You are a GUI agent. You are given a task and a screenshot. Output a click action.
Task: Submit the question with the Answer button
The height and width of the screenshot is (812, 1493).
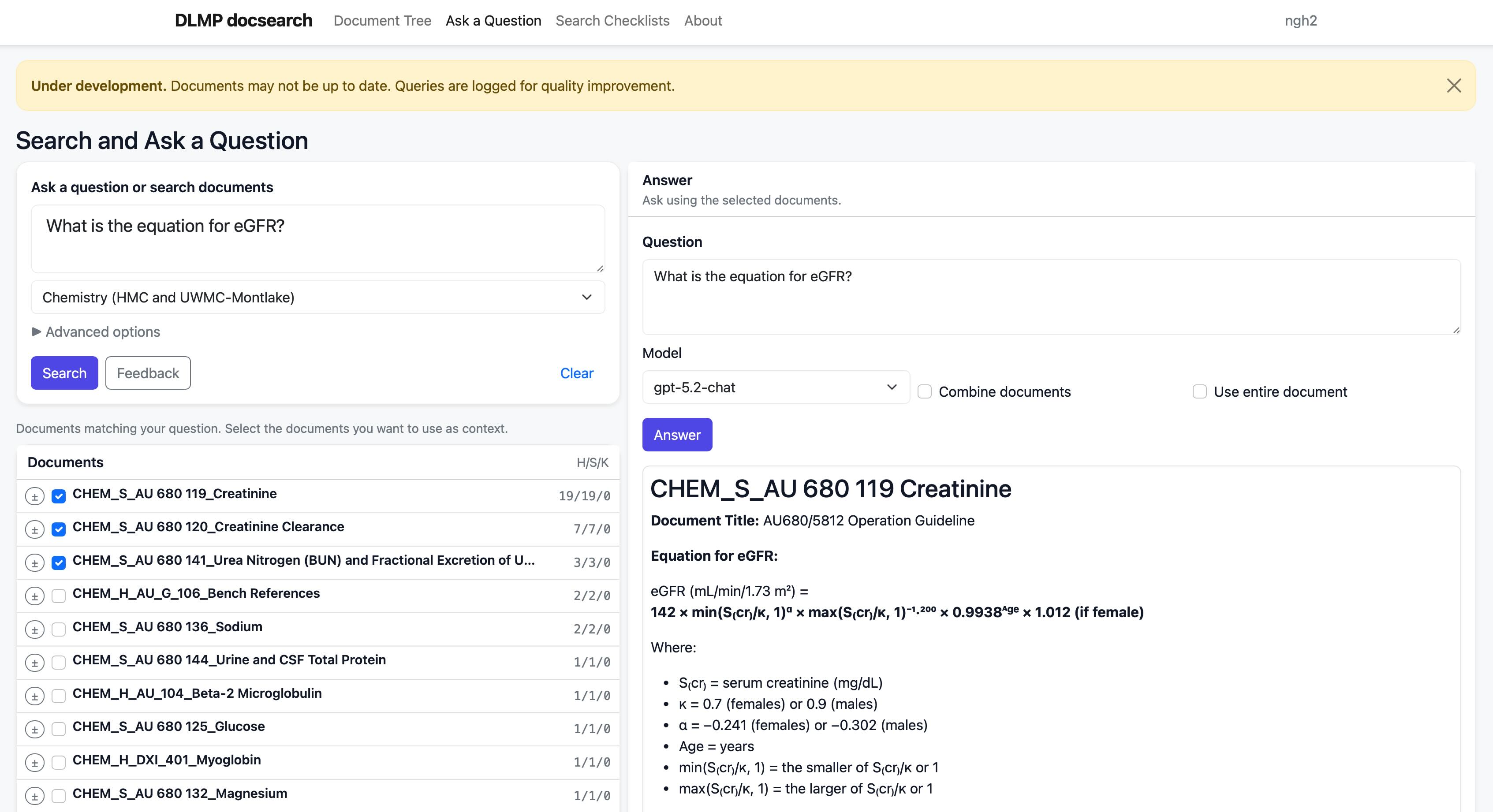pyautogui.click(x=677, y=435)
